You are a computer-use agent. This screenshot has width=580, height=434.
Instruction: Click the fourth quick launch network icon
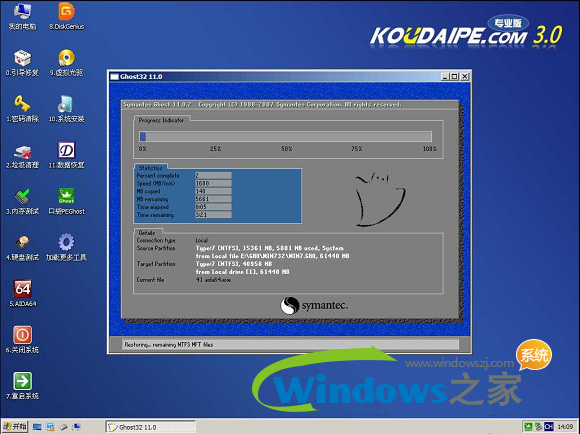(x=76, y=427)
